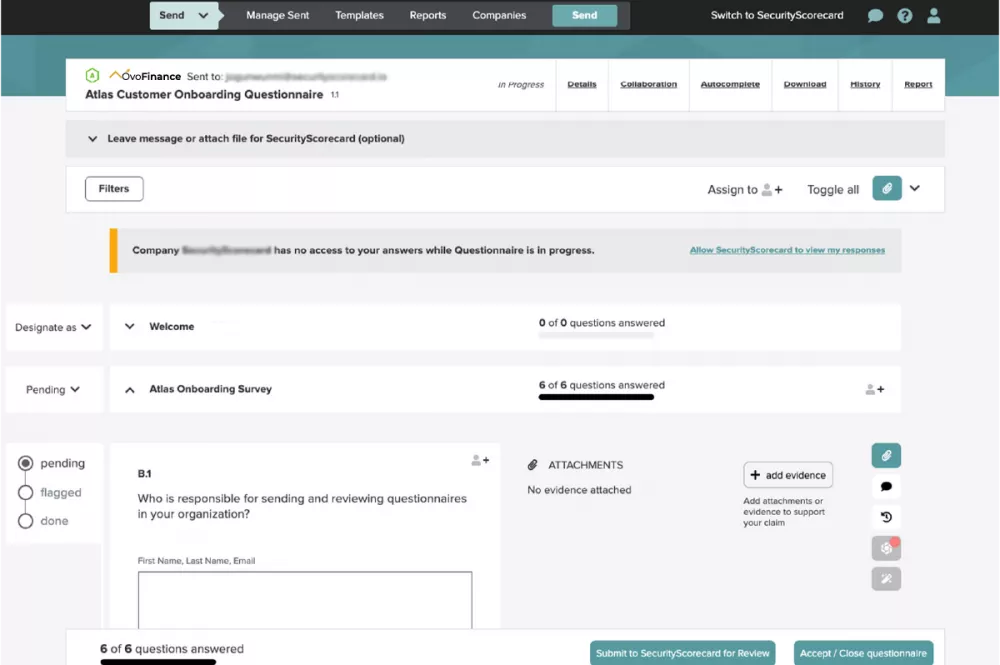This screenshot has height=665, width=1000.
Task: Open the question history clock icon
Action: point(886,517)
